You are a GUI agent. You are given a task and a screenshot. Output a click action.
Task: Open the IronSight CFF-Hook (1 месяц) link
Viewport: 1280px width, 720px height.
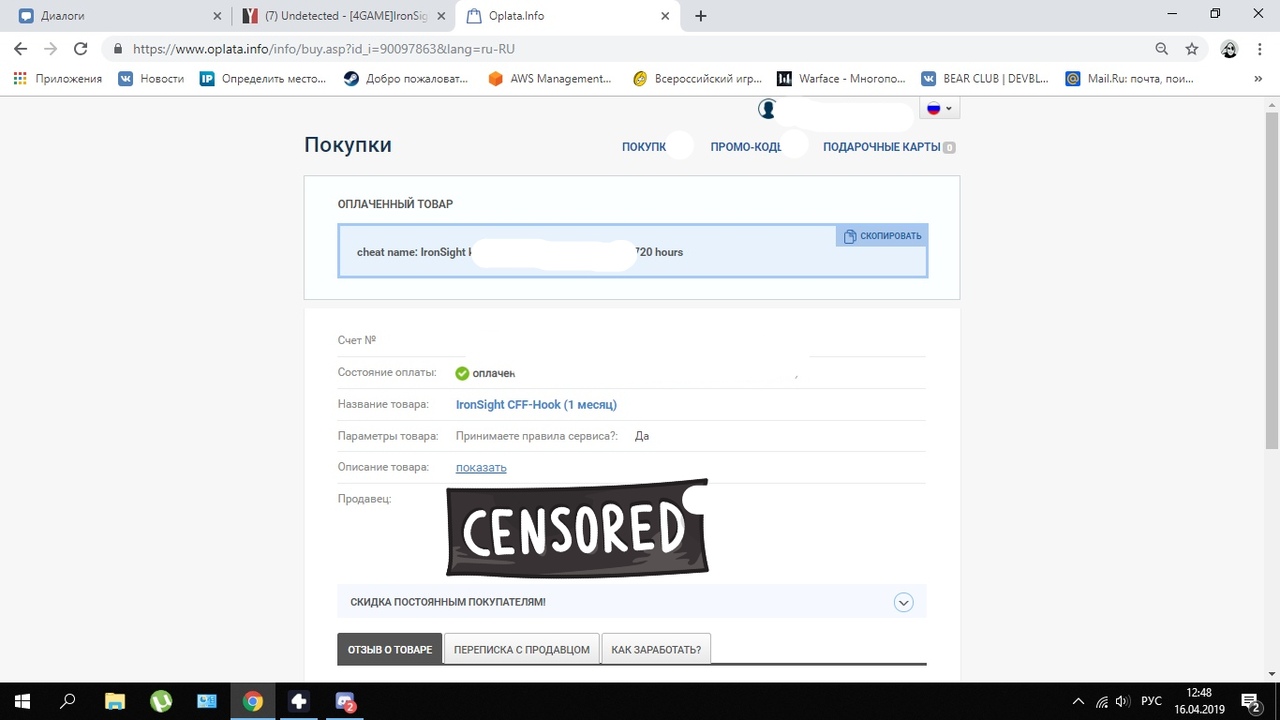pos(536,405)
